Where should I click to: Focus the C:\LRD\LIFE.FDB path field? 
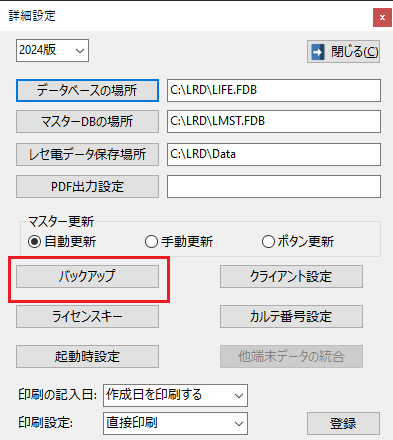274,90
